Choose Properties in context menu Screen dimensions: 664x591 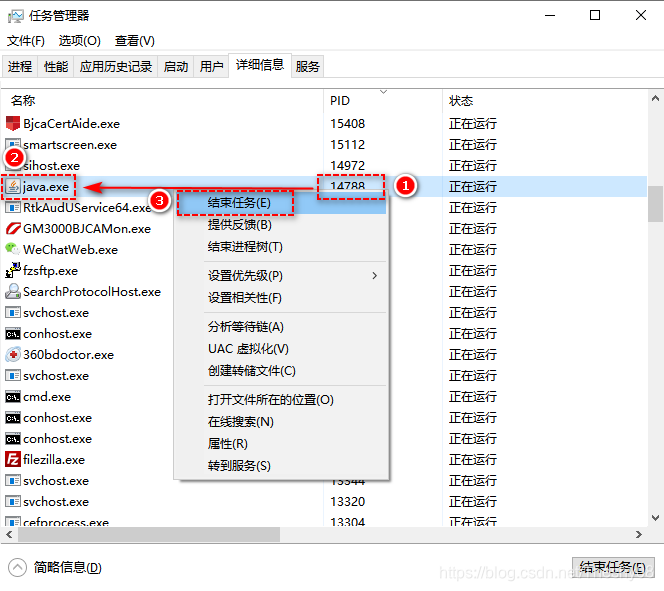(282, 444)
